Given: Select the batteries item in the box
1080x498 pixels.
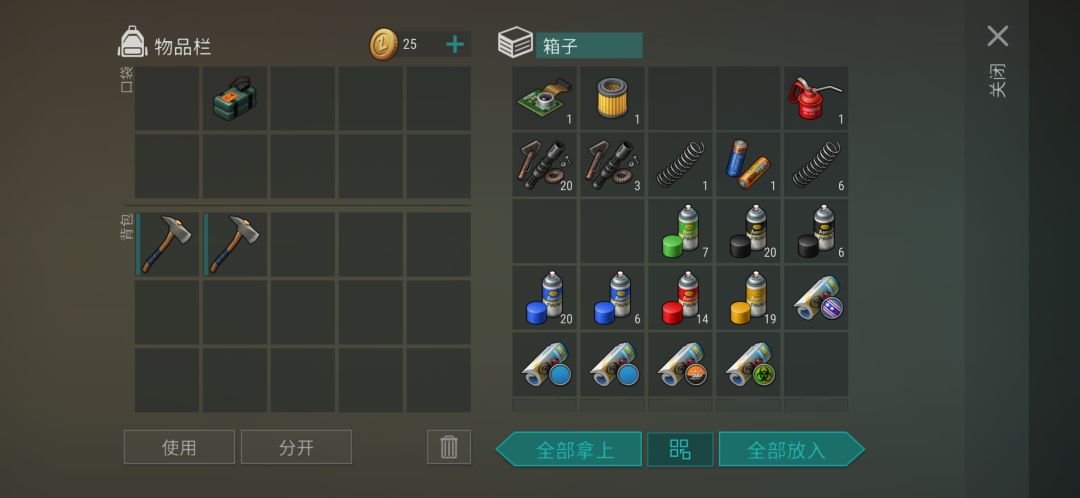Looking at the screenshot, I should pos(748,165).
